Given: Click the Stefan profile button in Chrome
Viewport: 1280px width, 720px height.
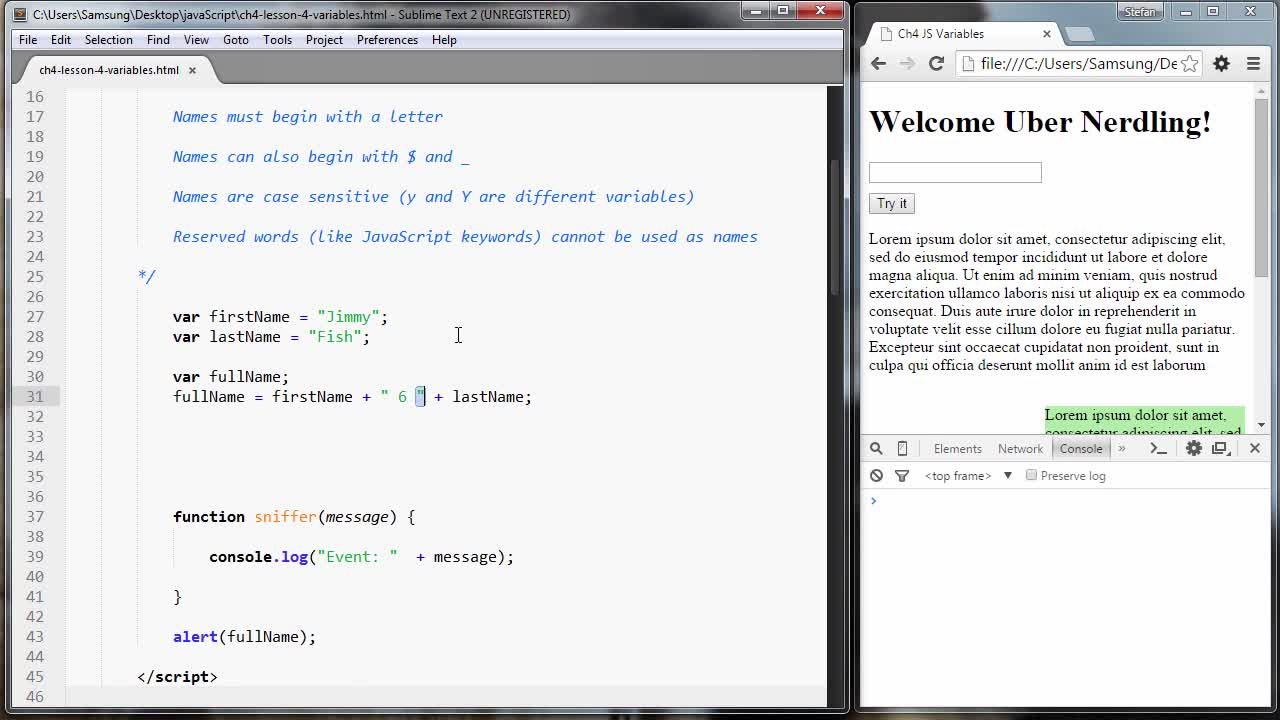Looking at the screenshot, I should (1139, 11).
